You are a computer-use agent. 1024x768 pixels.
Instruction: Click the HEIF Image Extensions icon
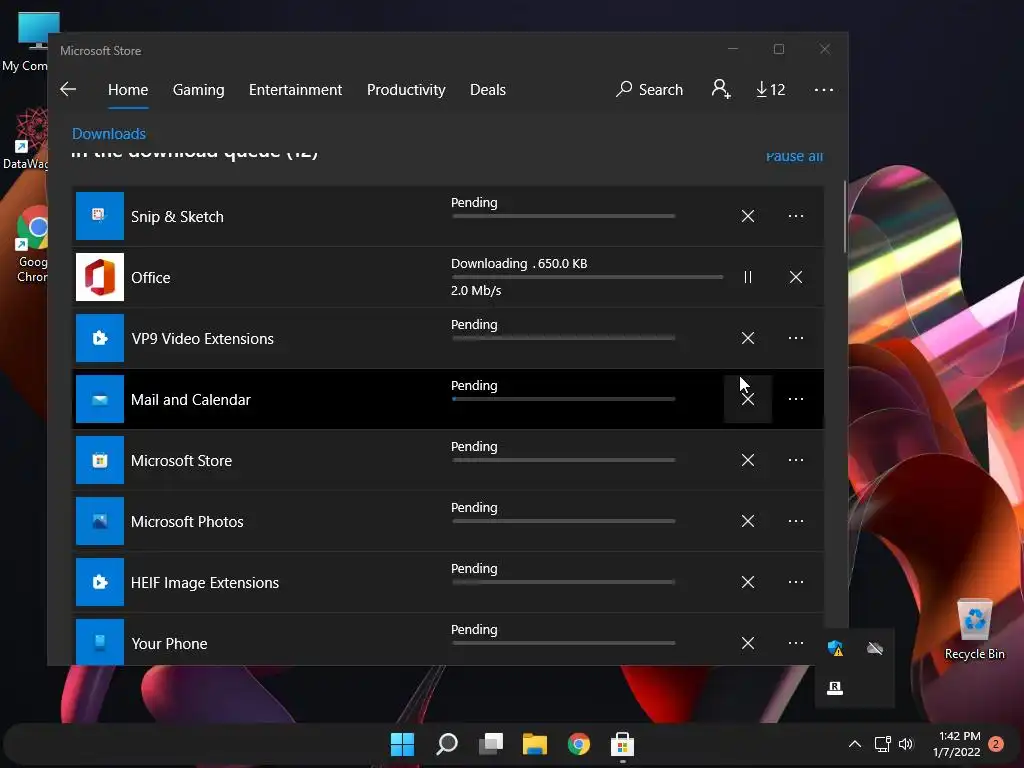tap(100, 582)
